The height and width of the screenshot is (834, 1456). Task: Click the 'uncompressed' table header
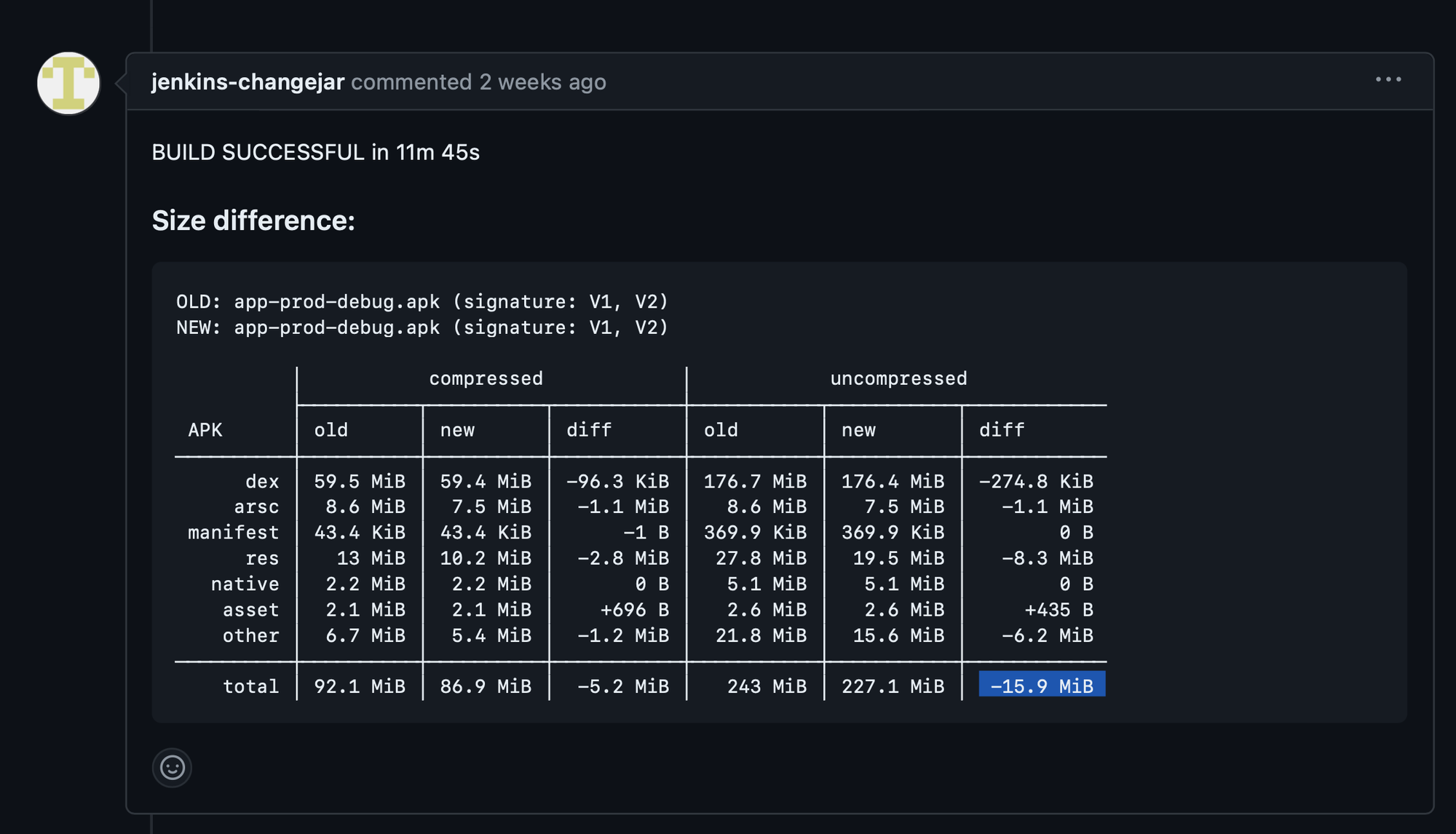898,378
